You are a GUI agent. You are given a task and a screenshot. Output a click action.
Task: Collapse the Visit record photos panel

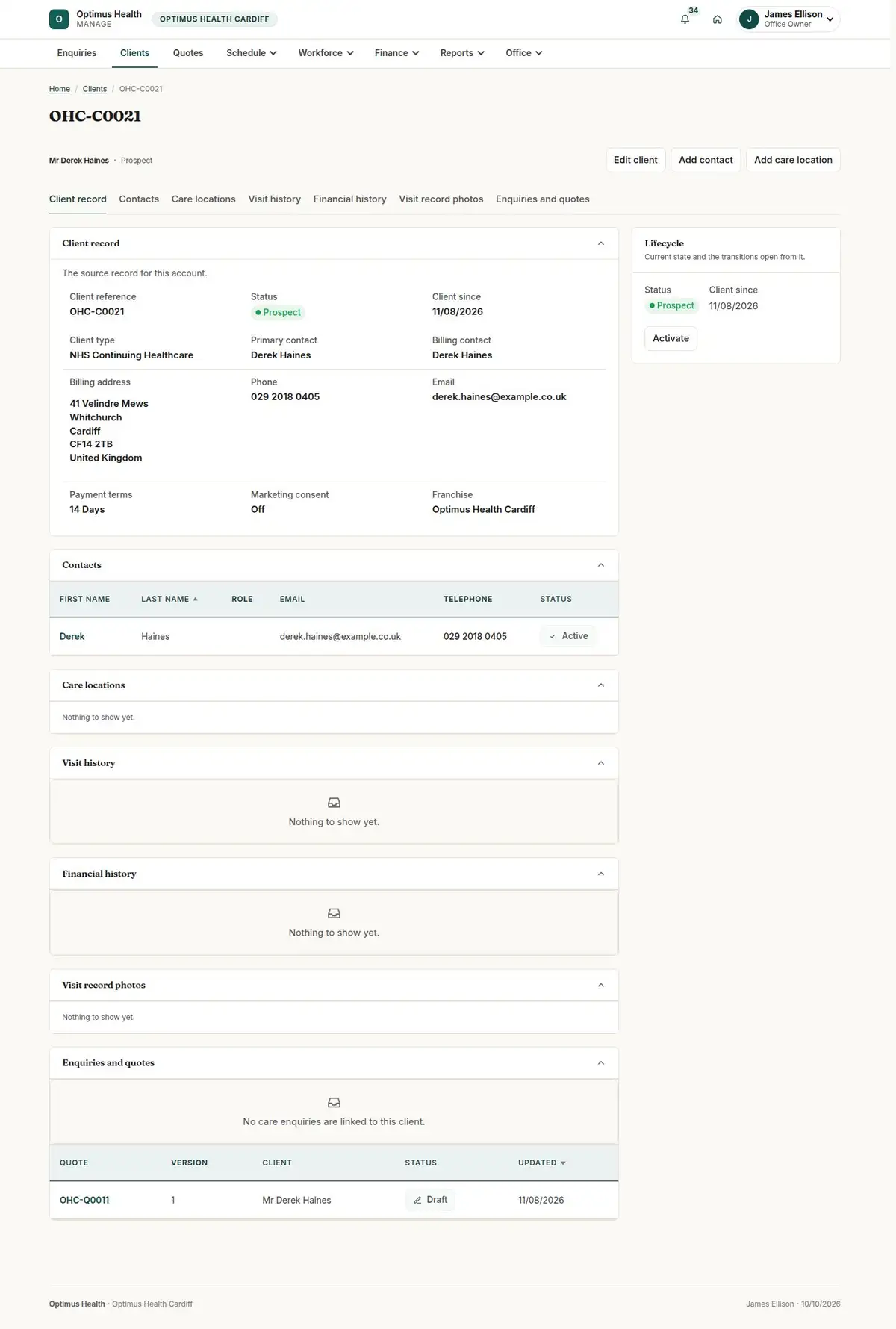[601, 986]
